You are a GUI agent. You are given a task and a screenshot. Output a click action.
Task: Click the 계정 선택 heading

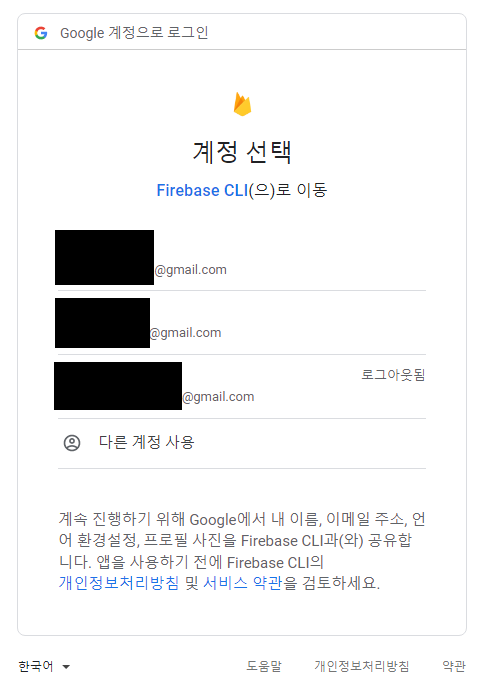tap(242, 152)
